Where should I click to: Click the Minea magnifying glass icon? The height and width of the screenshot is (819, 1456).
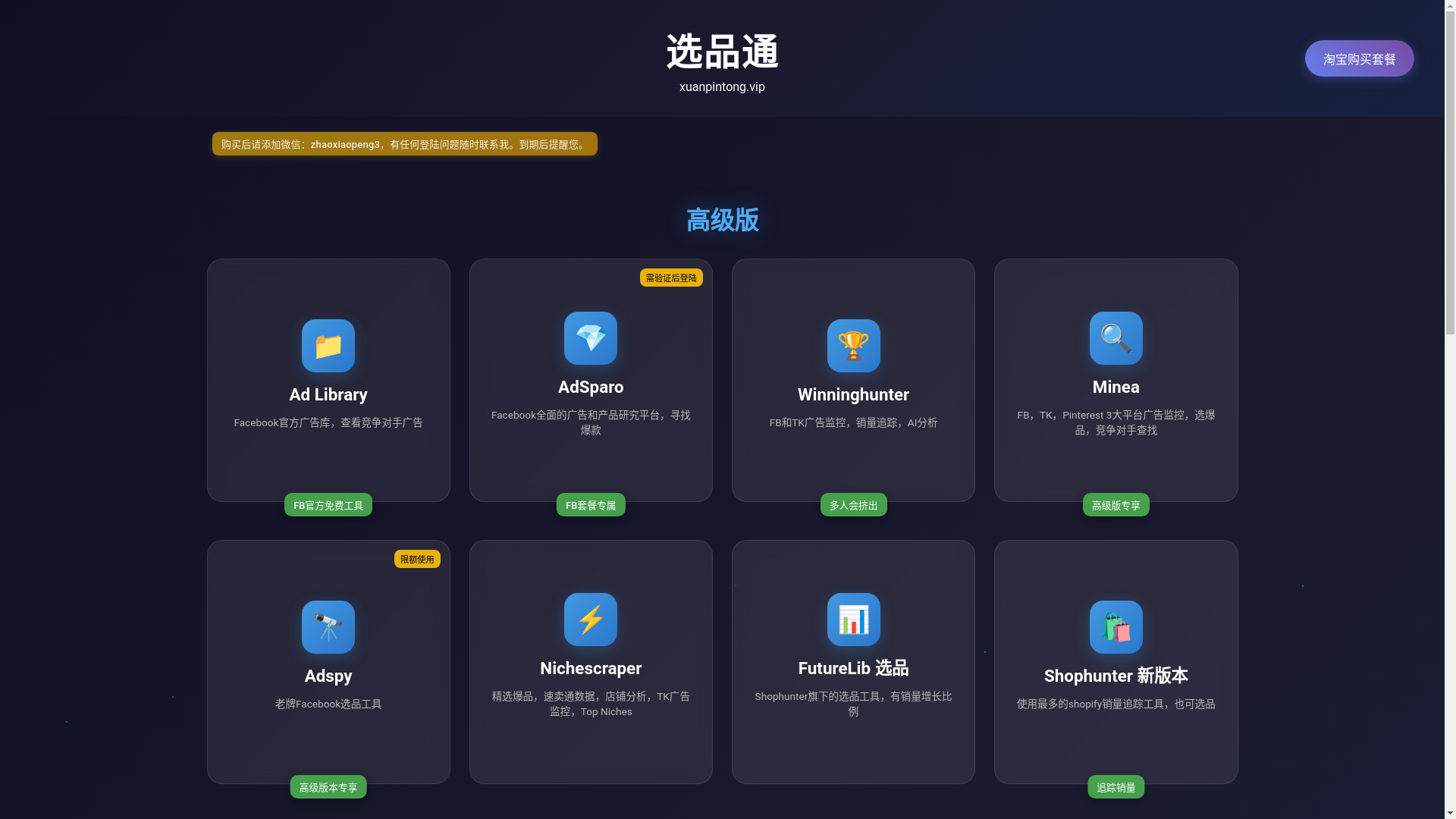click(x=1116, y=338)
